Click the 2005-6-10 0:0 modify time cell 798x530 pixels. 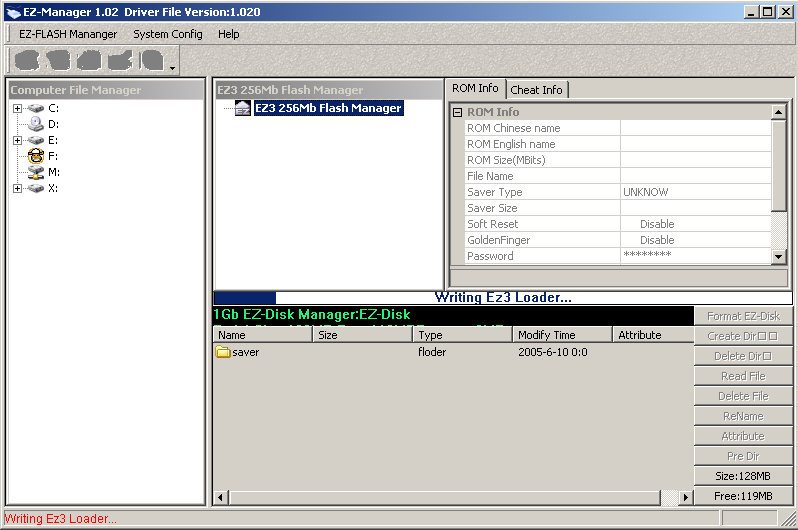(553, 352)
